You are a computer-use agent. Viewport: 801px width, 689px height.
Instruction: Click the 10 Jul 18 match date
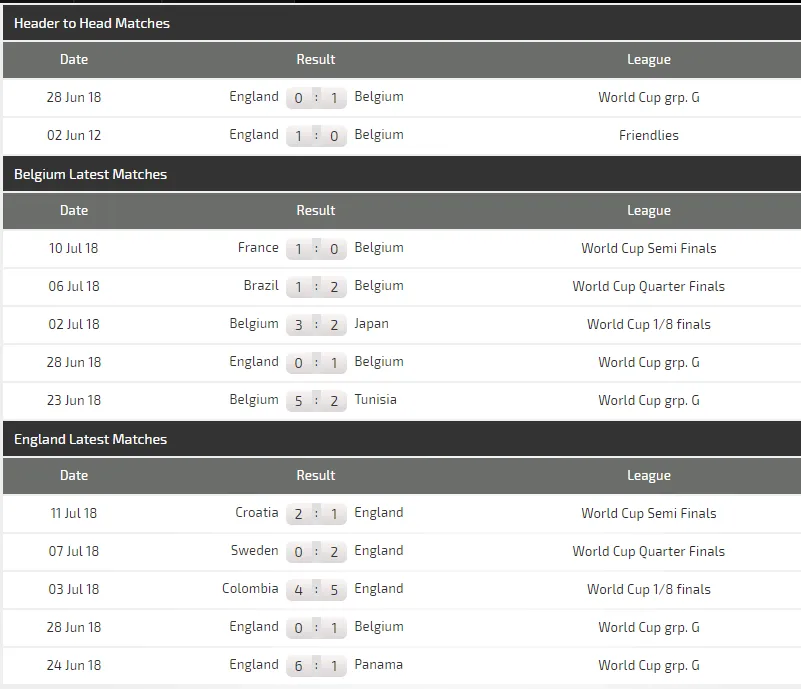[x=74, y=248]
